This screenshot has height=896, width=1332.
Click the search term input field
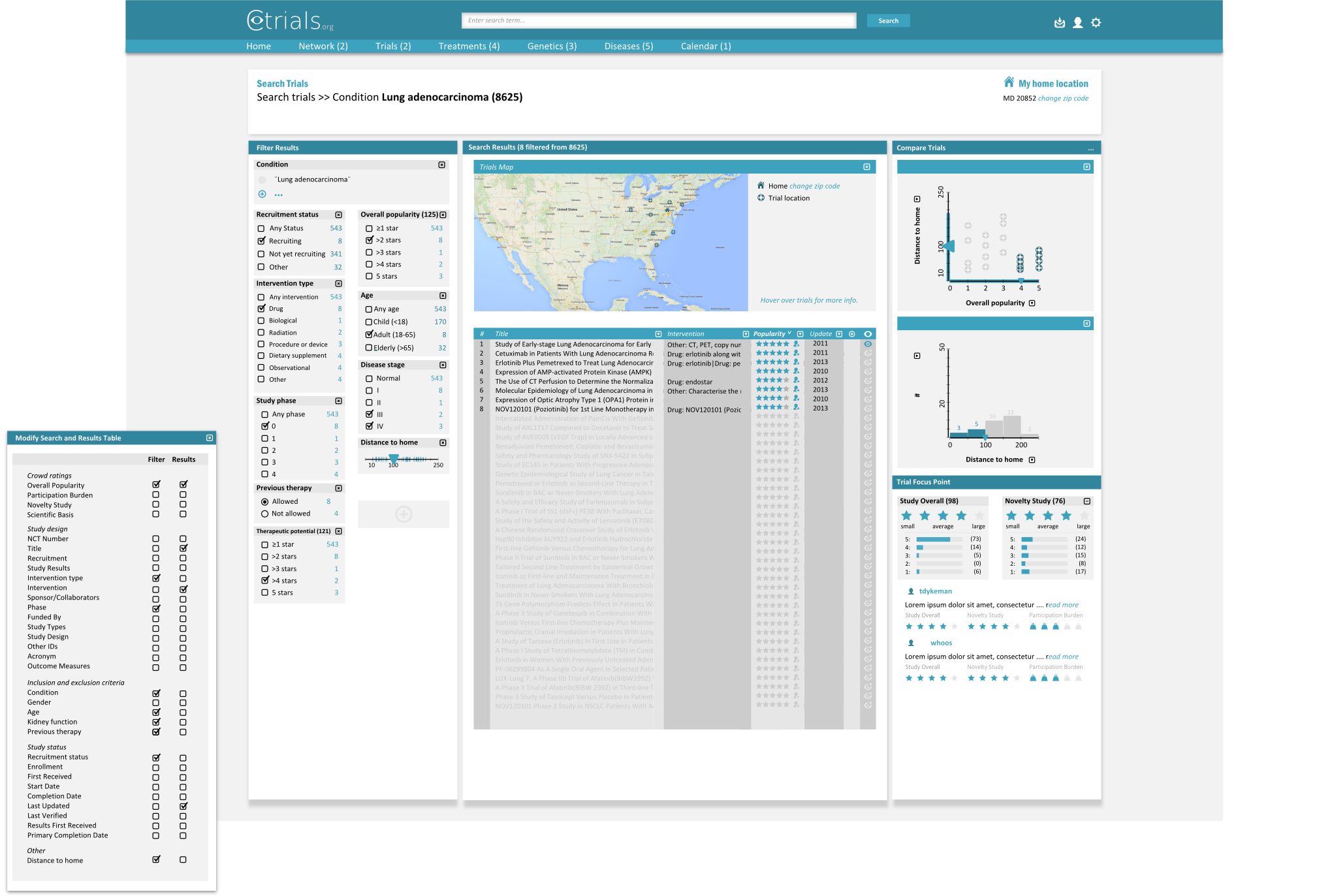pyautogui.click(x=658, y=21)
